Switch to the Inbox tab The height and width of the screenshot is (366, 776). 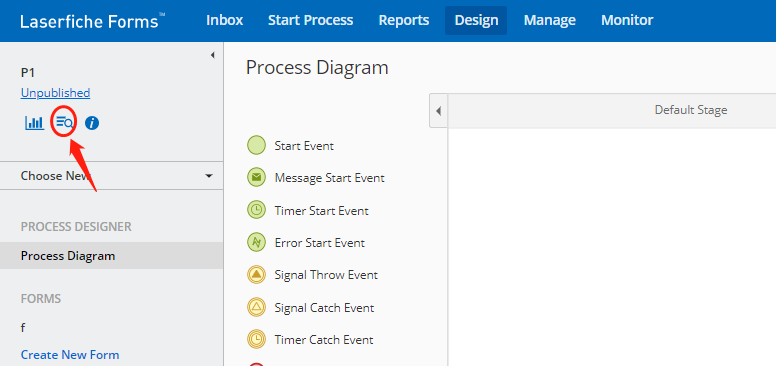[225, 20]
